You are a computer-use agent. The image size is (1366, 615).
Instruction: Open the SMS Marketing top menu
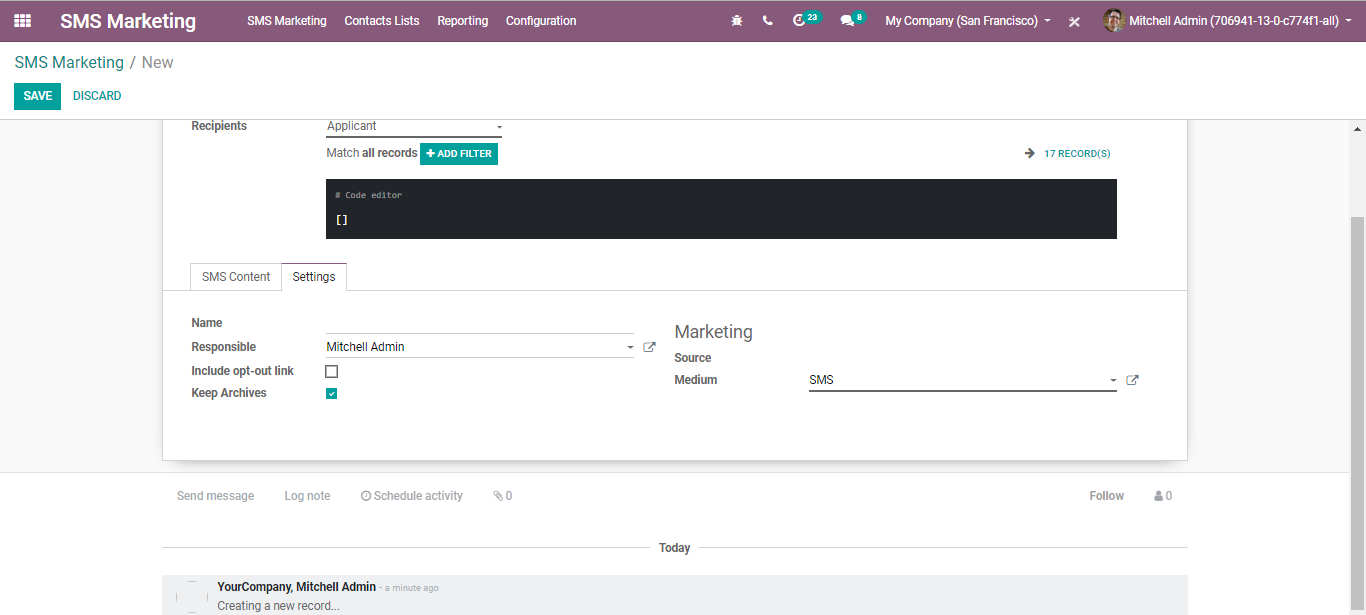[286, 20]
